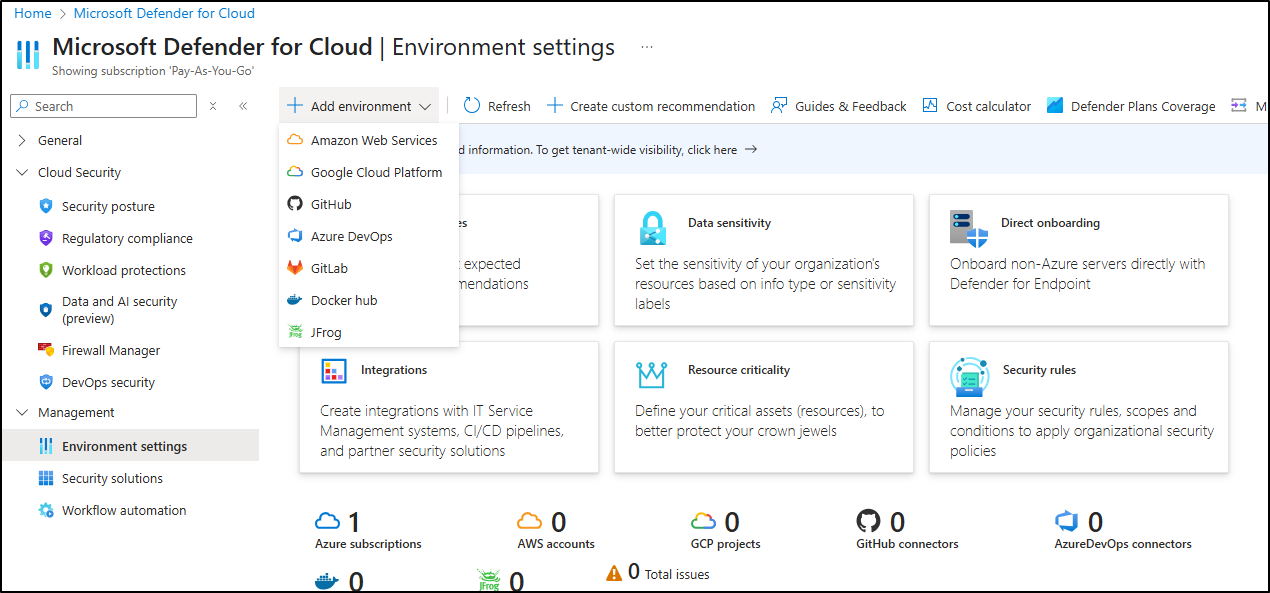Open the Direct onboarding card title
Viewport: 1270px width, 593px height.
(x=1050, y=223)
